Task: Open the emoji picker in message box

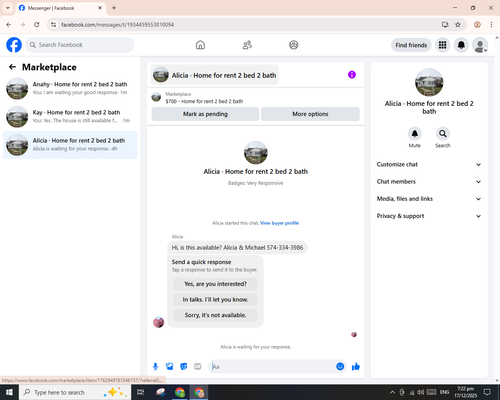Action: pos(340,367)
